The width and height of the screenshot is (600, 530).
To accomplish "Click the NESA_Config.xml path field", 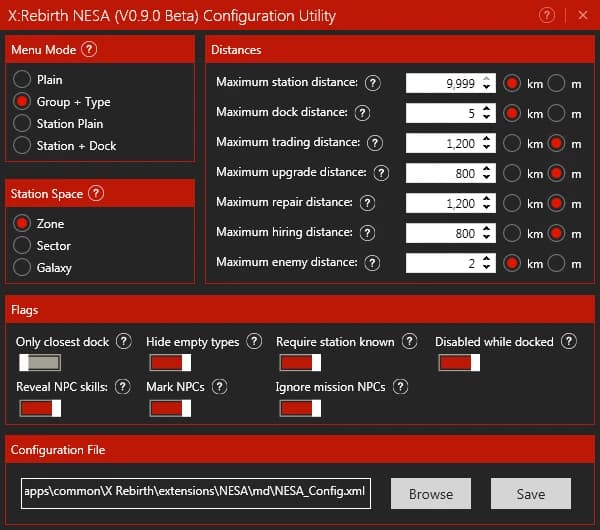I will [x=196, y=493].
